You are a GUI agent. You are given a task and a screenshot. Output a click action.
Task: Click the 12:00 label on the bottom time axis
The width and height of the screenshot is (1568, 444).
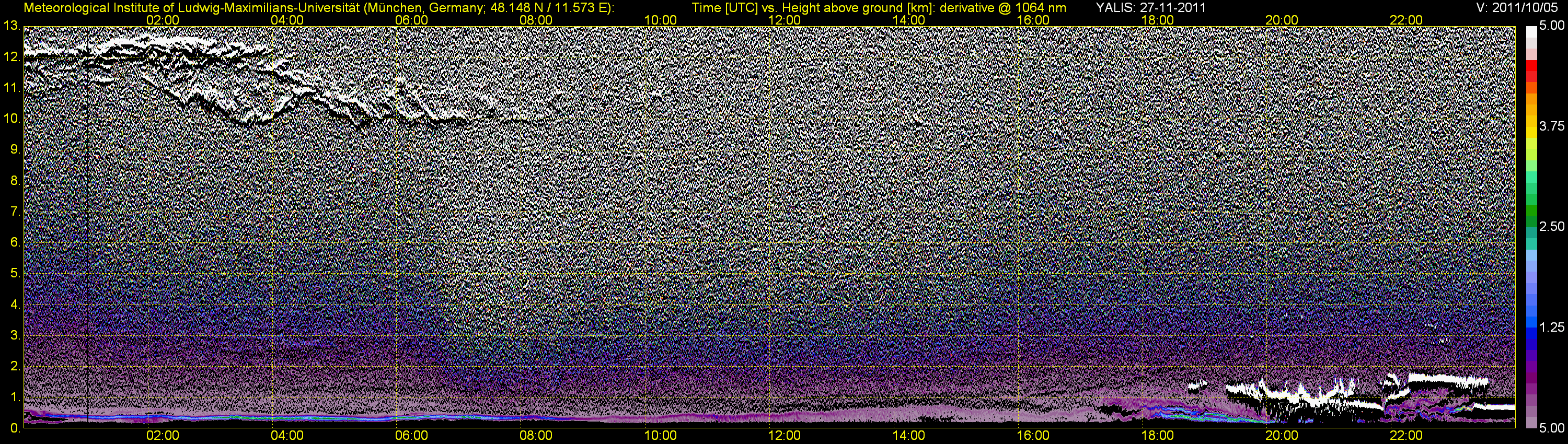tap(785, 436)
